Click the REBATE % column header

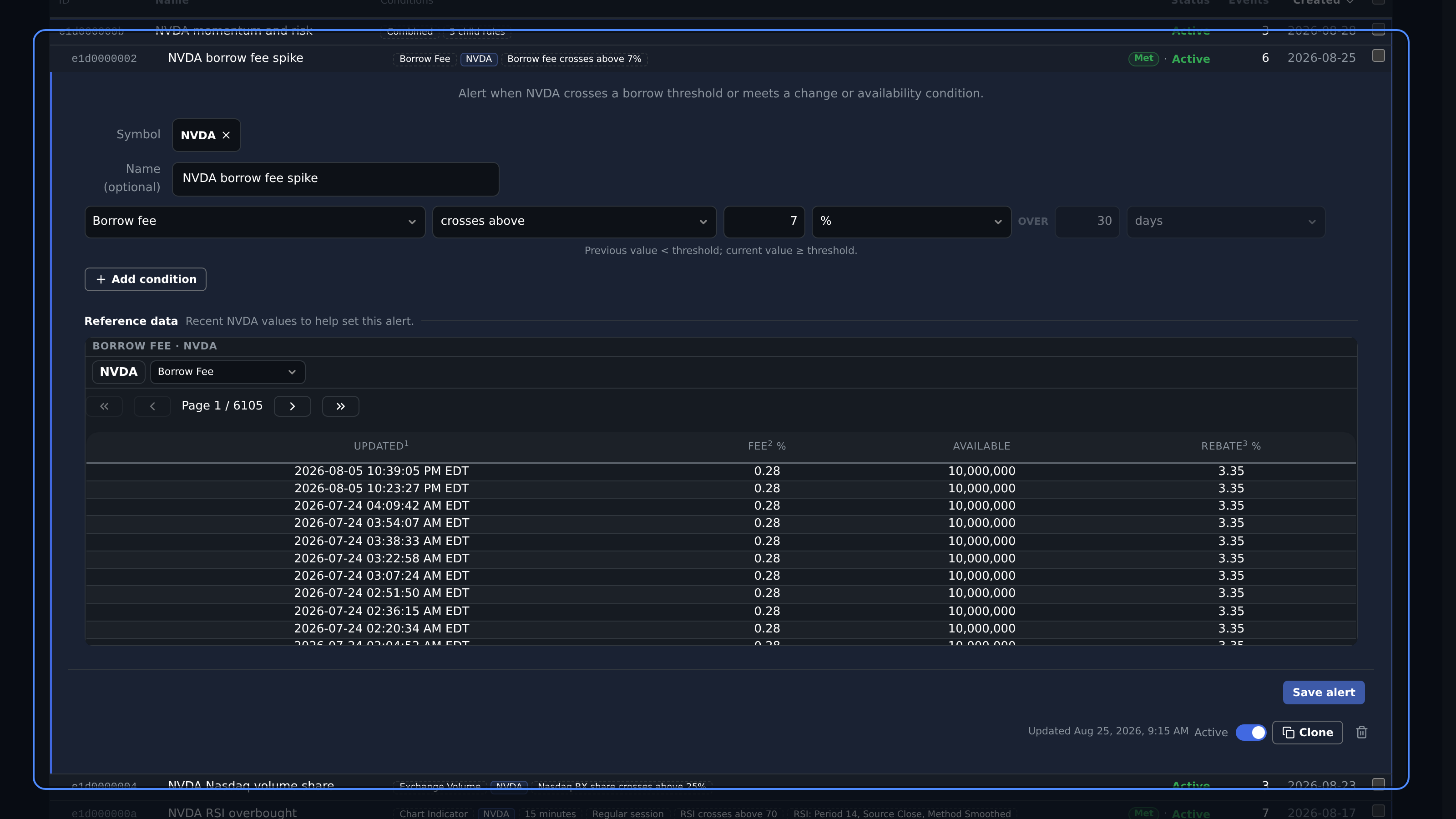pos(1230,446)
